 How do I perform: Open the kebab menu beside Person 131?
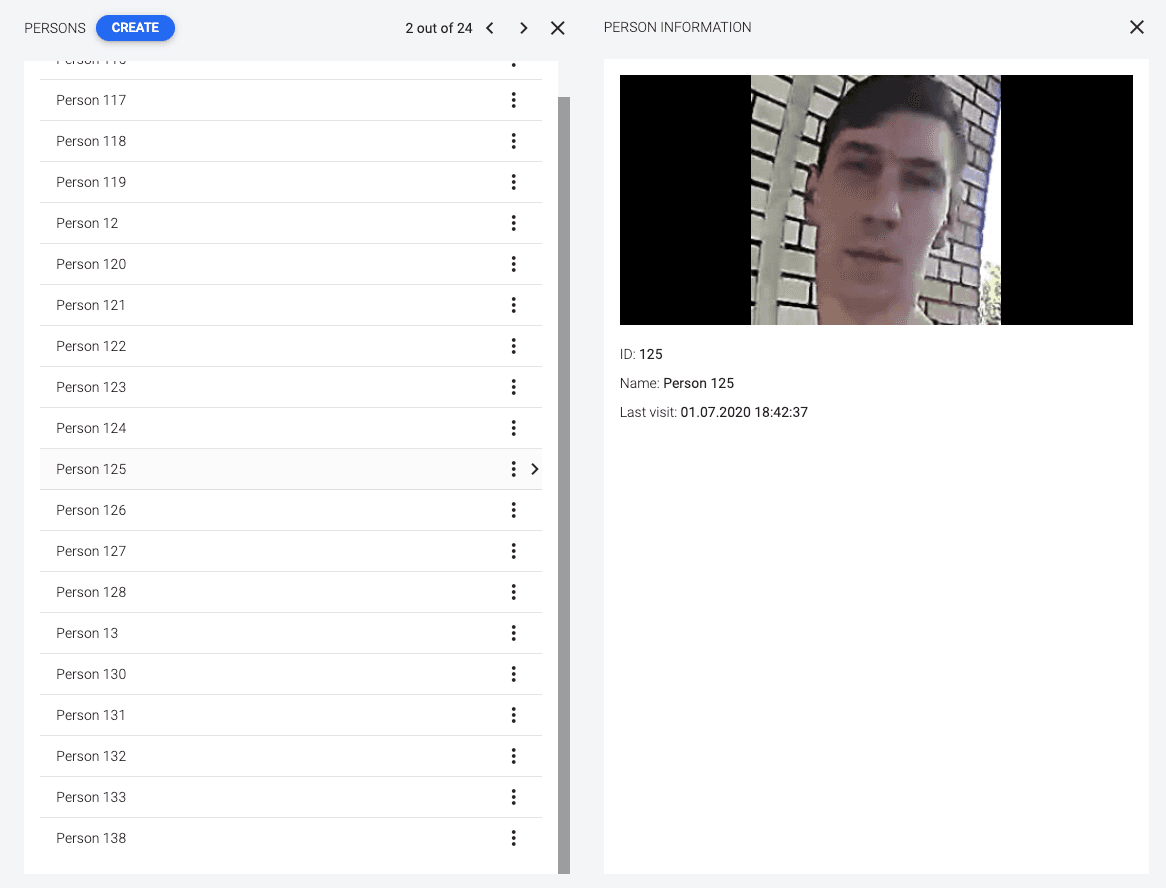click(513, 714)
